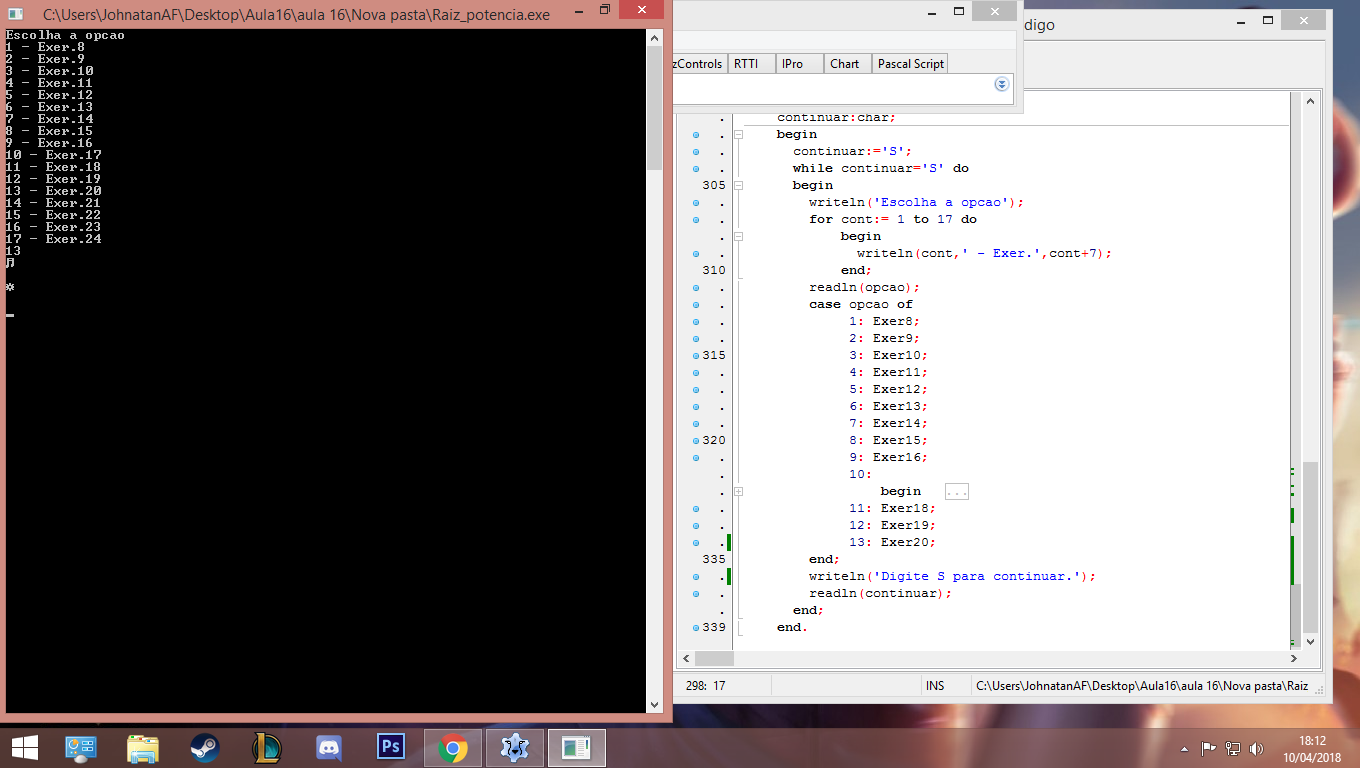Click the console window scrollbar thumb
This screenshot has width=1360, height=768.
pos(655,107)
